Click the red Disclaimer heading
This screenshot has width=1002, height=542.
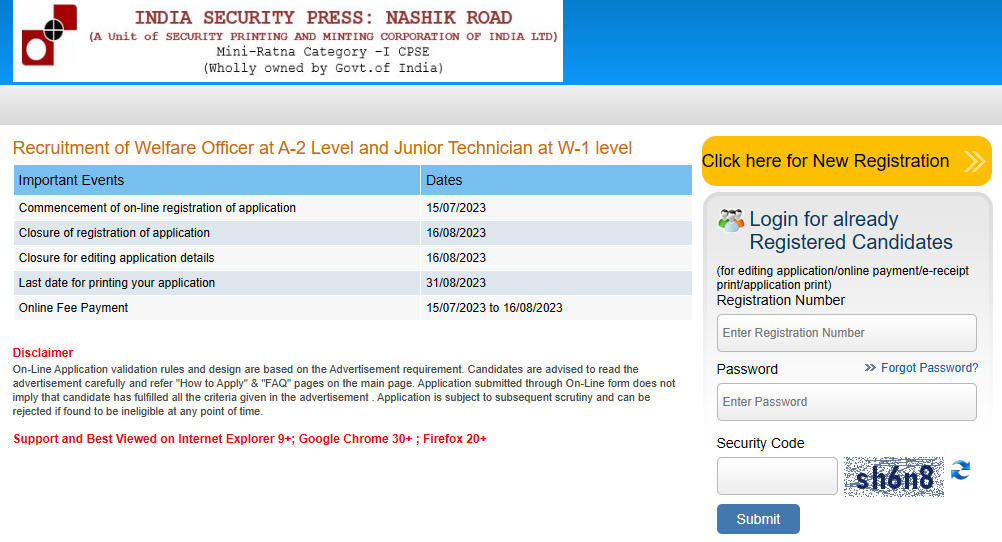(43, 353)
